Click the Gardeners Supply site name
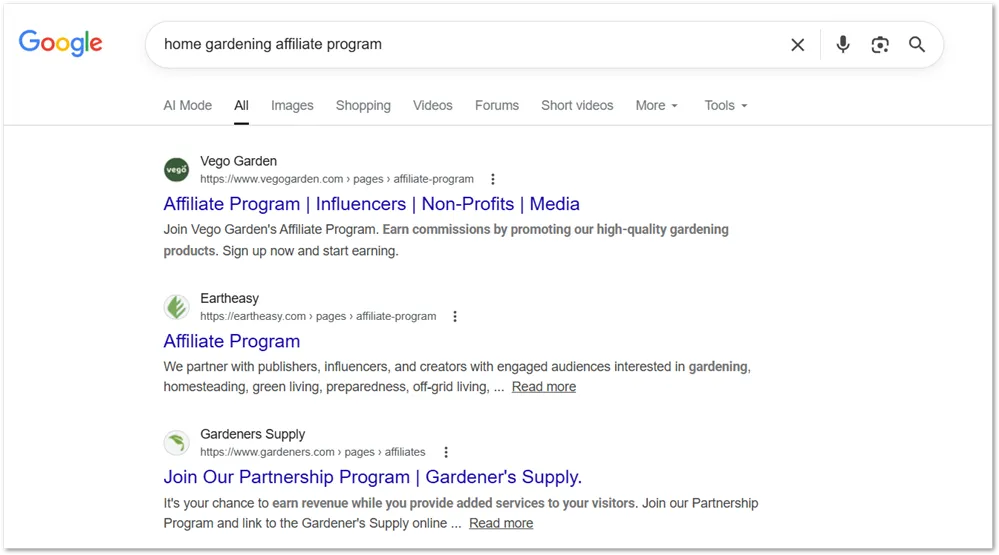The width and height of the screenshot is (999, 555). click(x=253, y=434)
